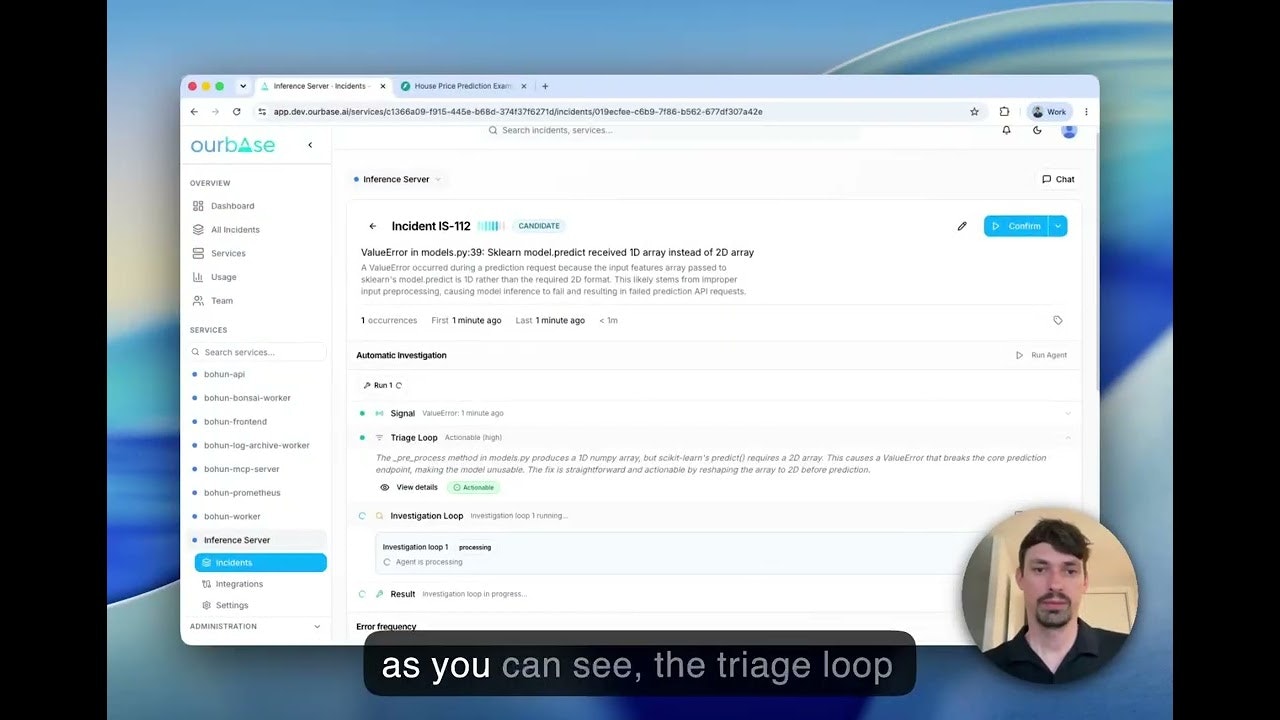Select bohun-frontend service

click(x=235, y=422)
